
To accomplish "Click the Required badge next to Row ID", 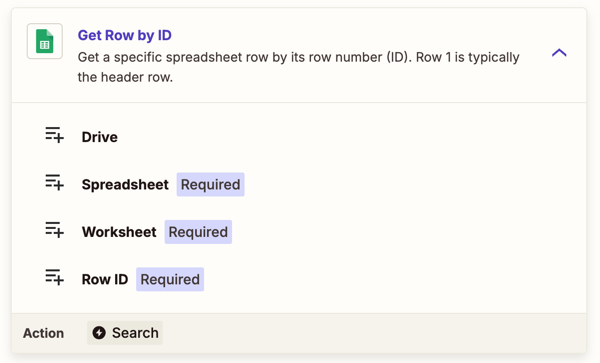I will pyautogui.click(x=170, y=279).
